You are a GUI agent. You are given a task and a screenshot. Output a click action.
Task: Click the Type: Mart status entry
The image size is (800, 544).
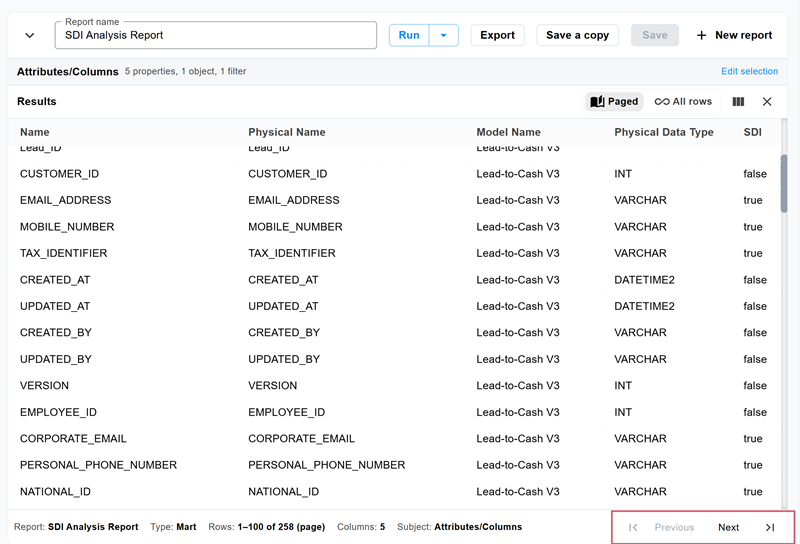point(173,527)
